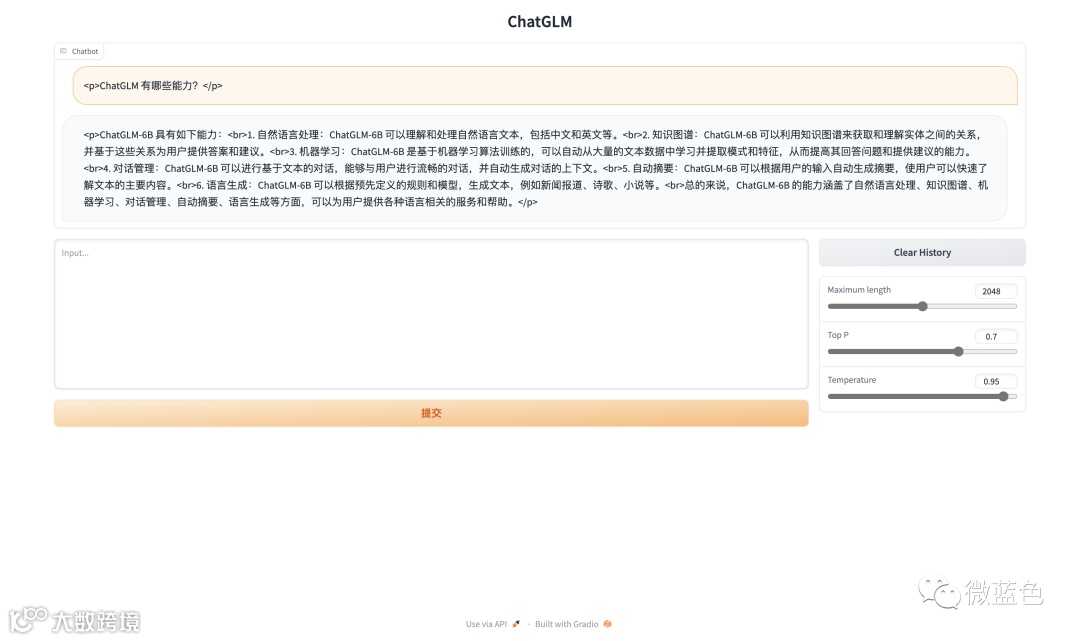
Task: Click the Clear History button
Action: [922, 253]
